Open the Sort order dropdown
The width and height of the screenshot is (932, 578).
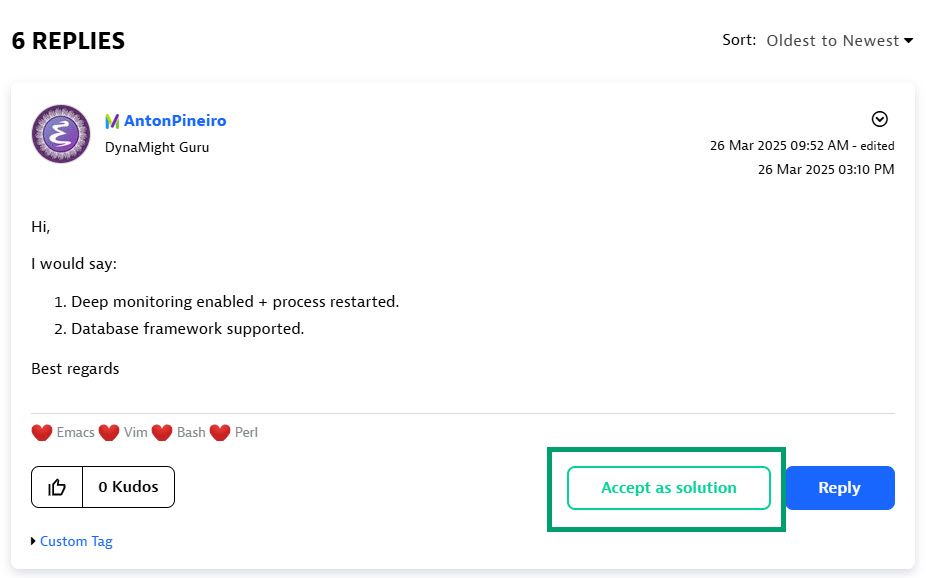point(839,41)
